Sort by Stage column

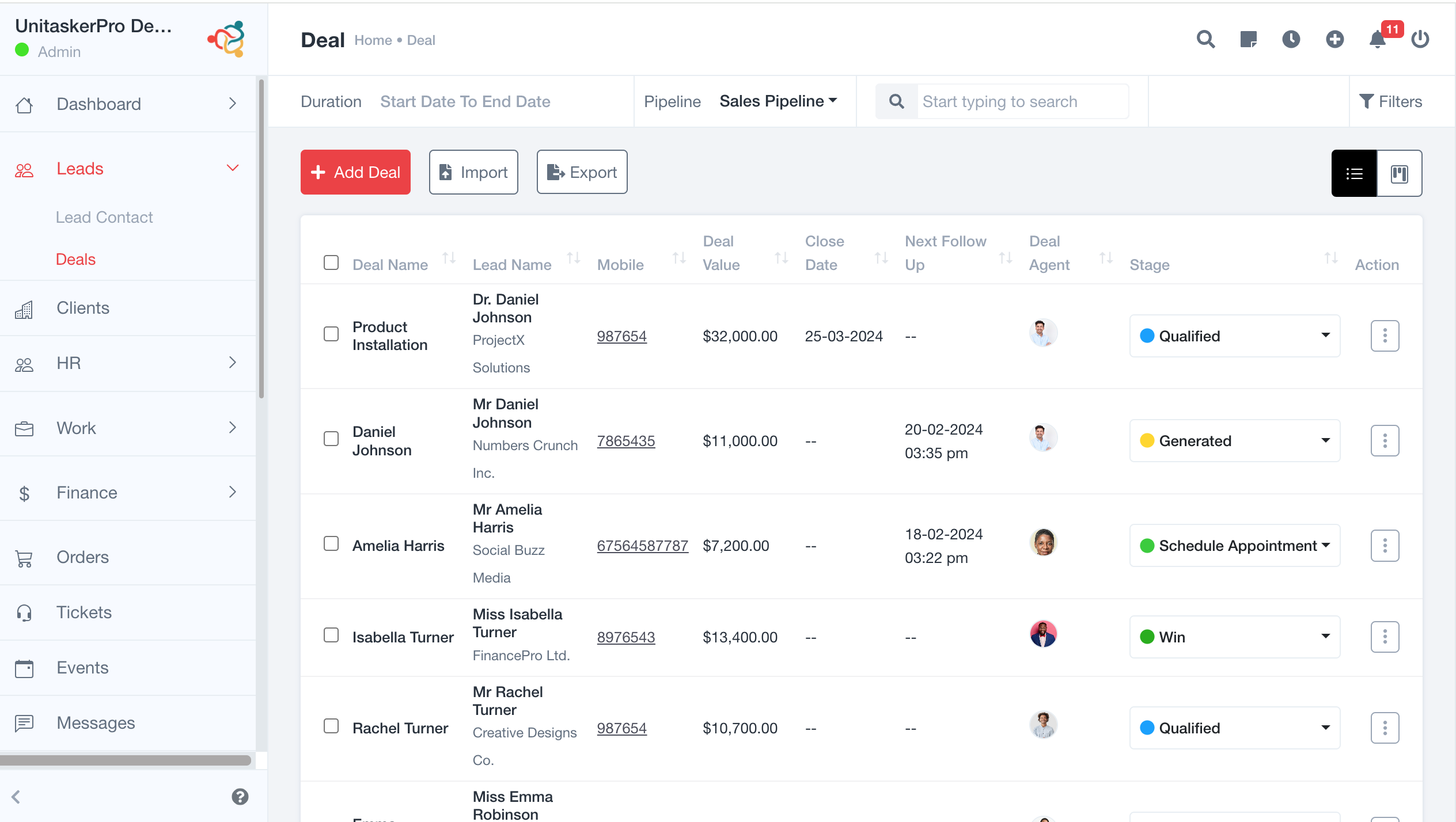point(1331,257)
